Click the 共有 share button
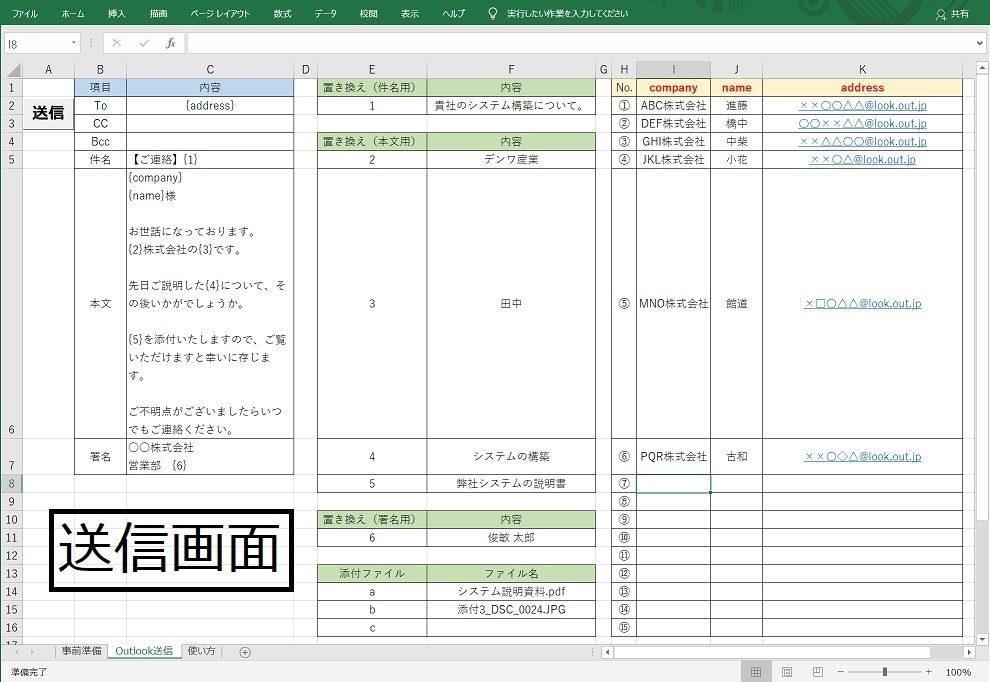The width and height of the screenshot is (990, 682). point(953,13)
